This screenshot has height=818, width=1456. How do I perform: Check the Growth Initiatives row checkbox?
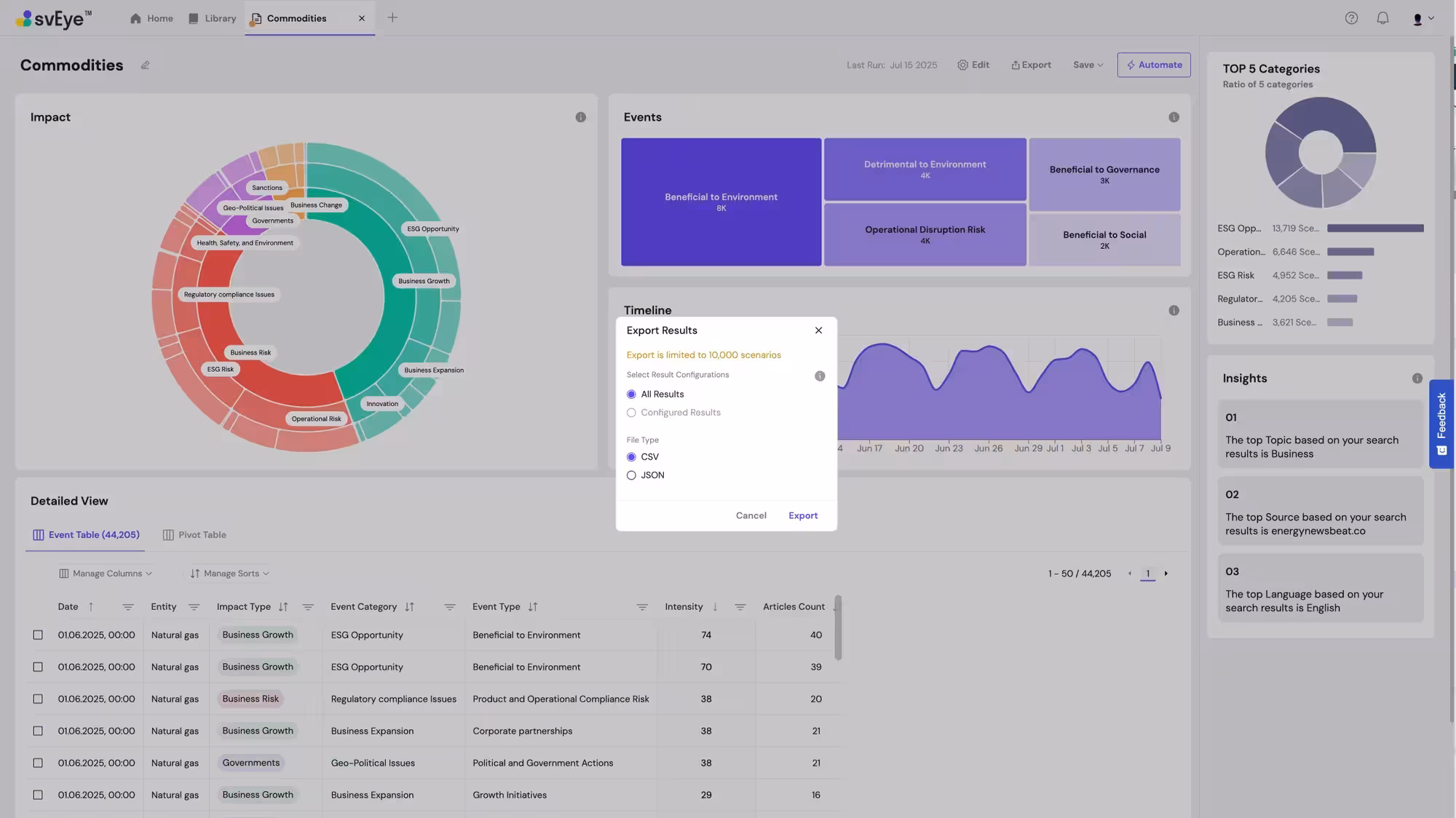(38, 795)
